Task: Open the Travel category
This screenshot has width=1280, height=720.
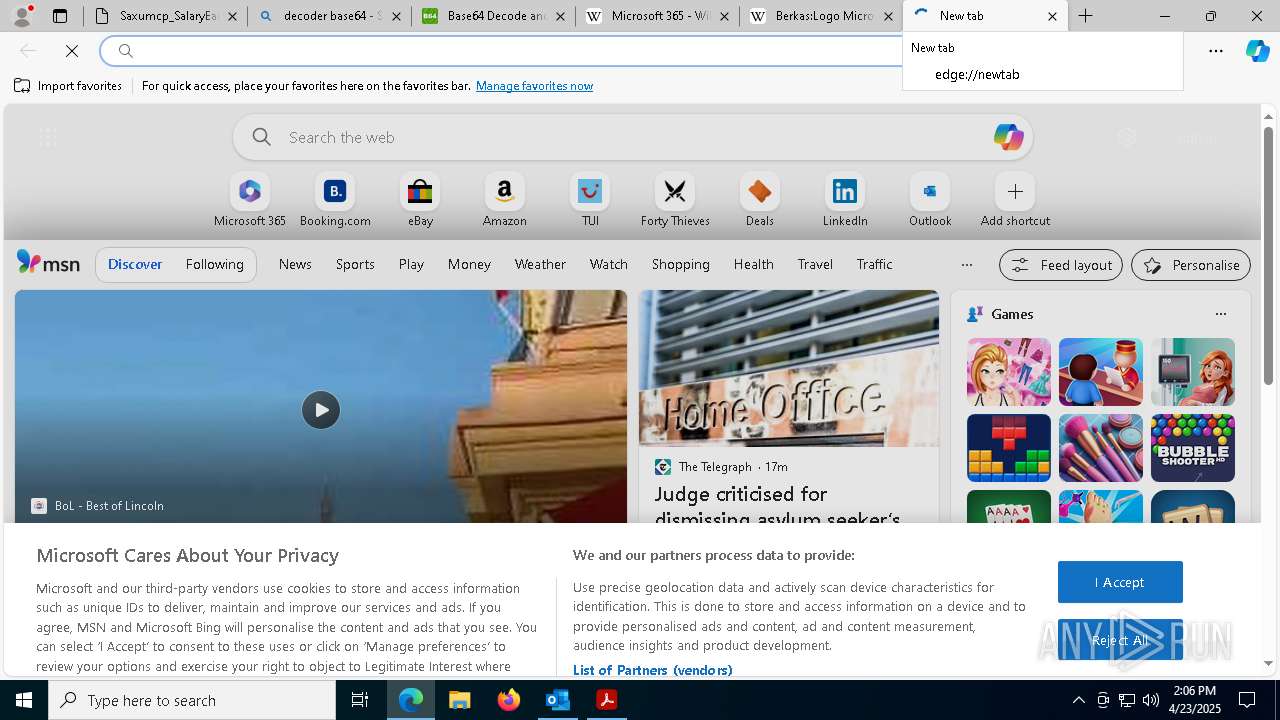Action: pyautogui.click(x=815, y=264)
